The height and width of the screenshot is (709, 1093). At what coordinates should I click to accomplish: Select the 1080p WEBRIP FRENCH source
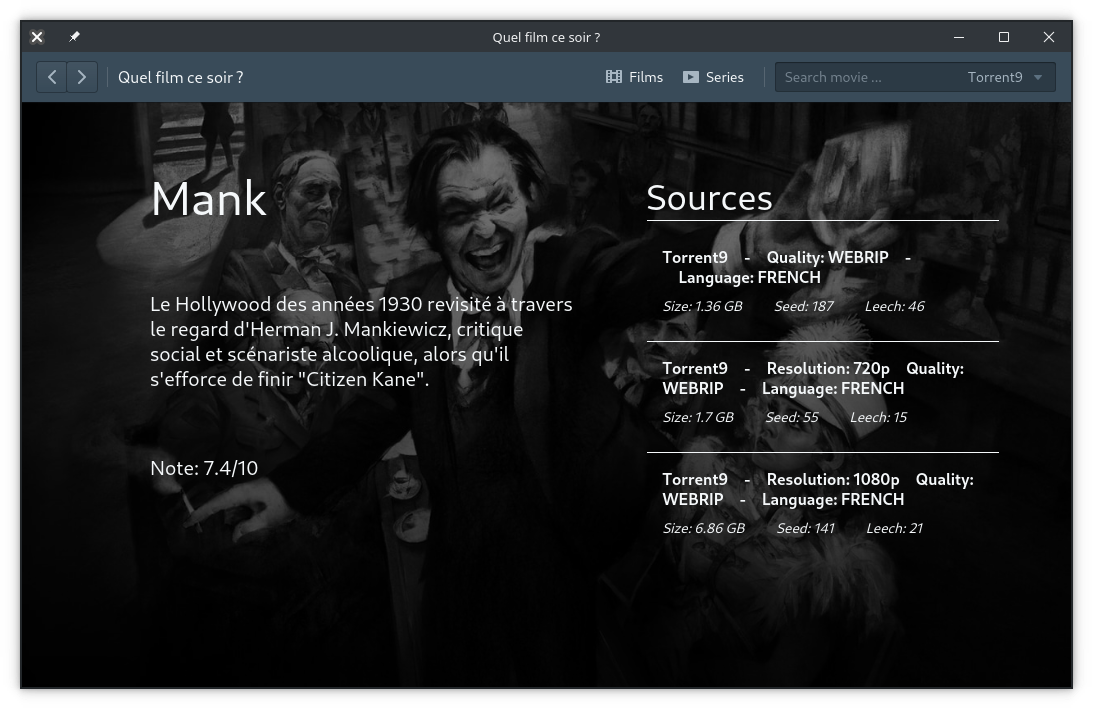pos(823,504)
